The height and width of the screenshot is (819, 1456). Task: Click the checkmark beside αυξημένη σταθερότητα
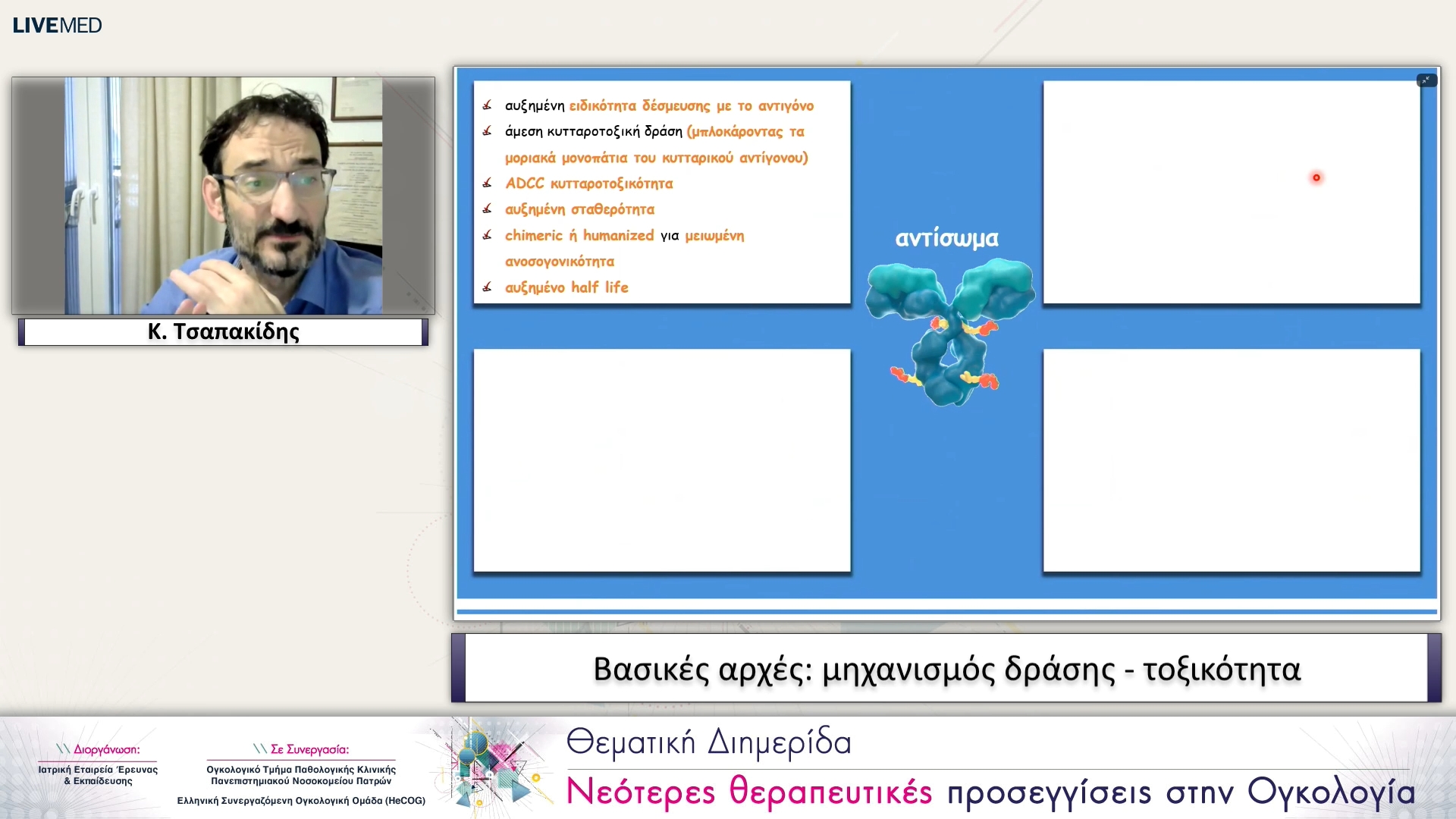tap(487, 209)
